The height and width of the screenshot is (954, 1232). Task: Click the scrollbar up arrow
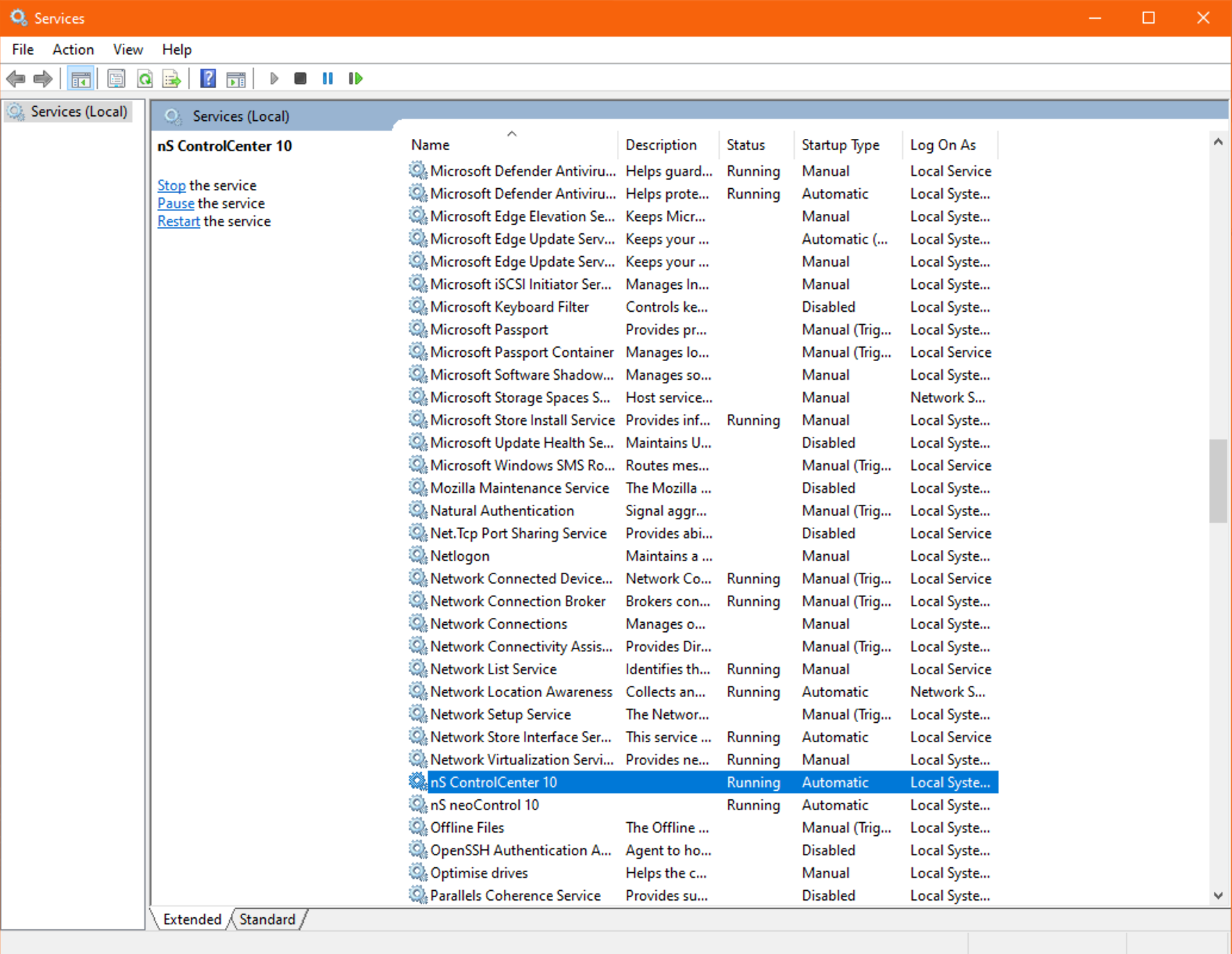click(1218, 142)
